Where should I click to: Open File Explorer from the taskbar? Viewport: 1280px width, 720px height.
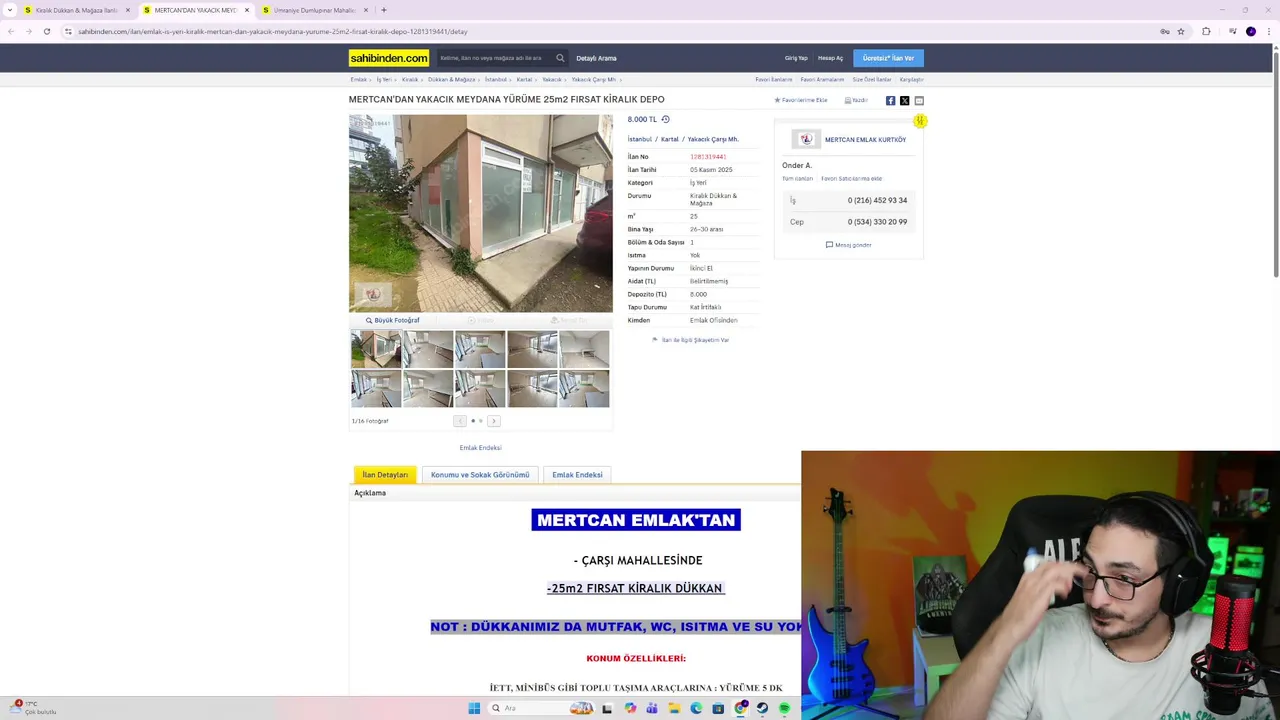pos(674,708)
